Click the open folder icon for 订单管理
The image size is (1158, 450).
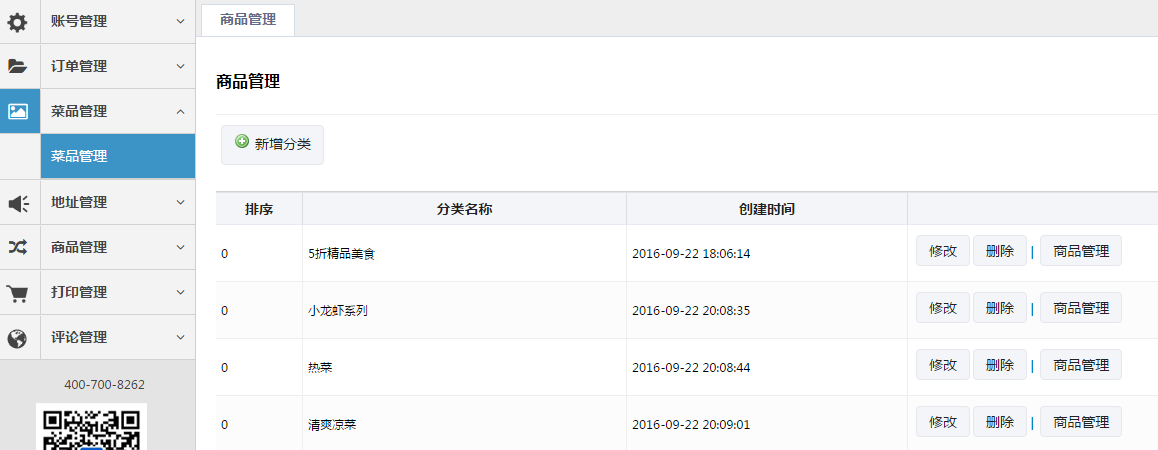tap(17, 67)
